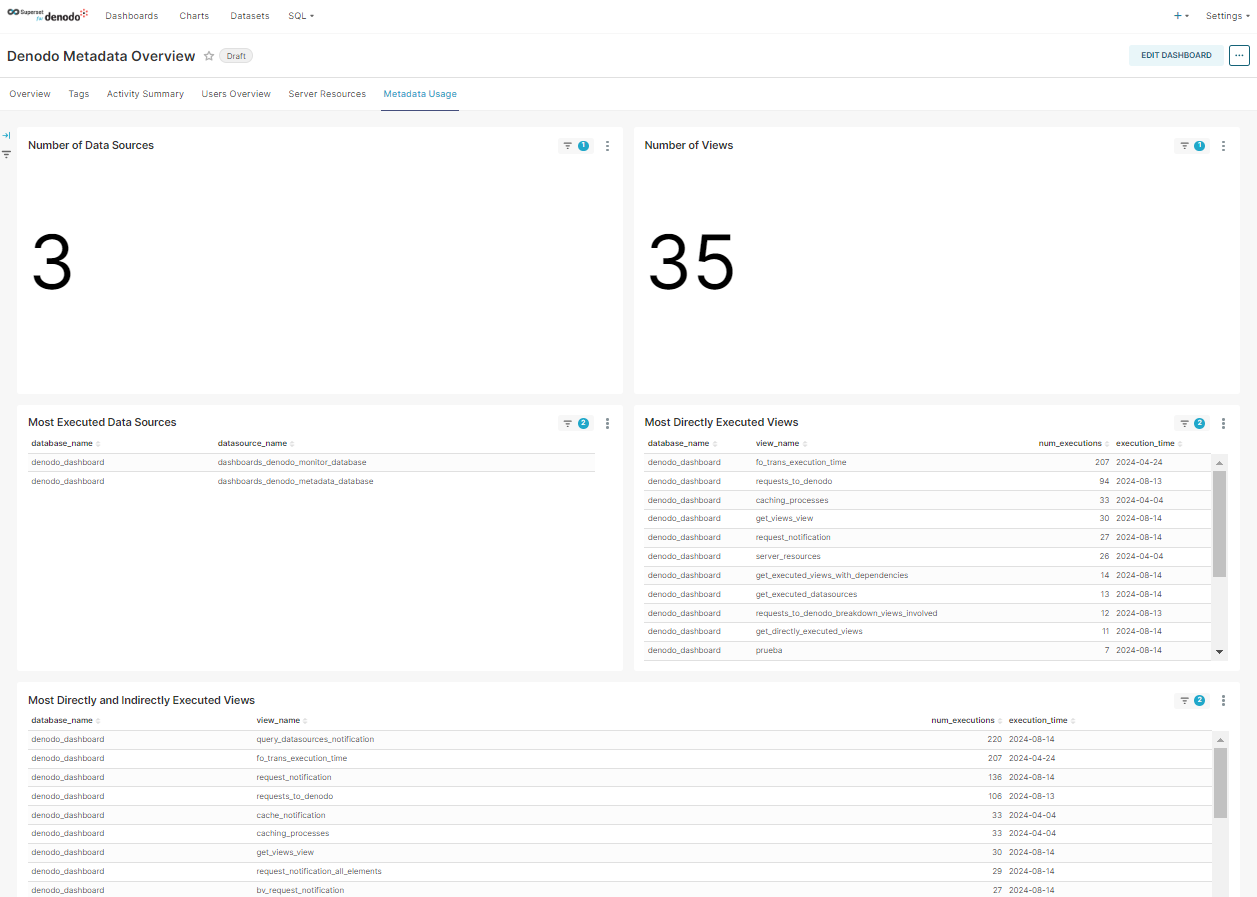Favorite the dashboard with the star icon

(209, 56)
